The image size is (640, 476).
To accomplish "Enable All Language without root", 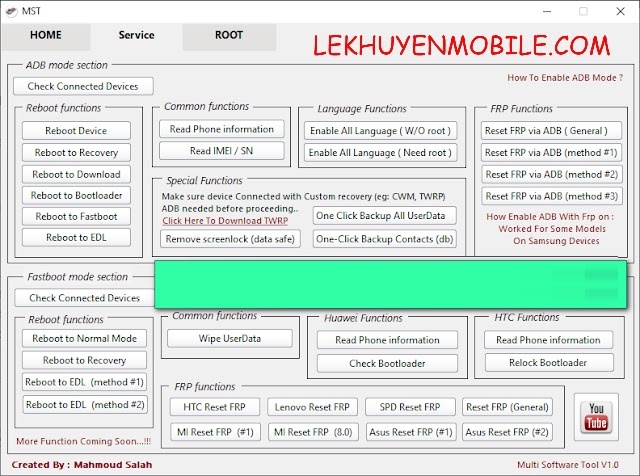I will point(380,131).
